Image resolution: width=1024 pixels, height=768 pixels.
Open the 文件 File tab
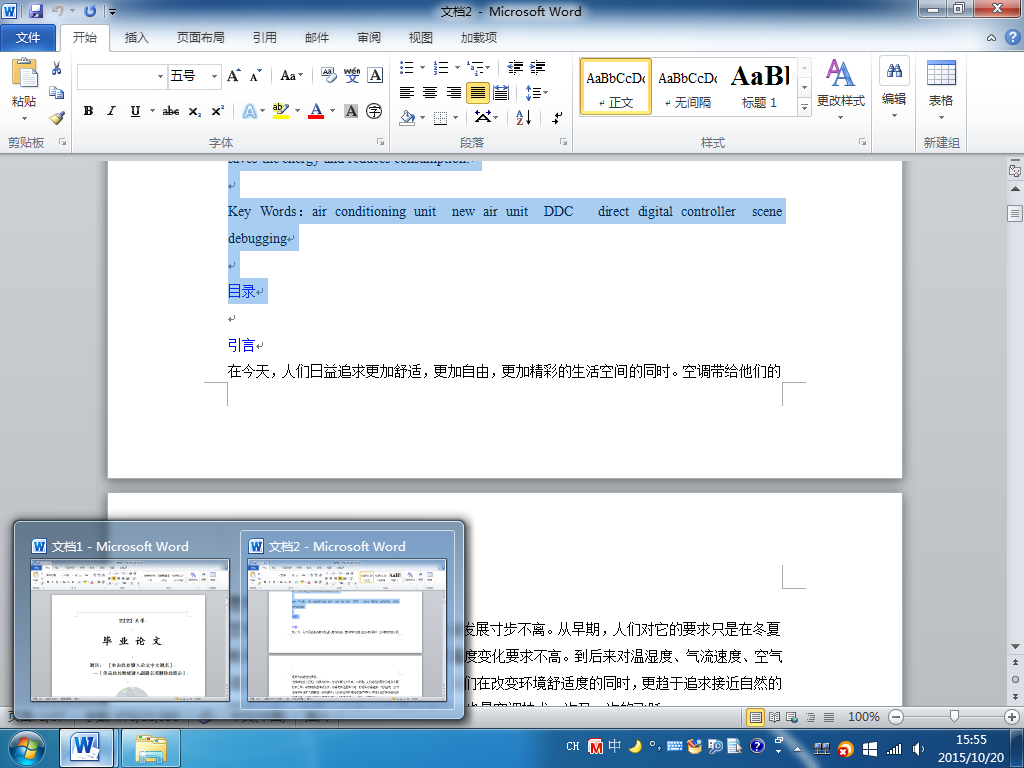click(x=27, y=38)
